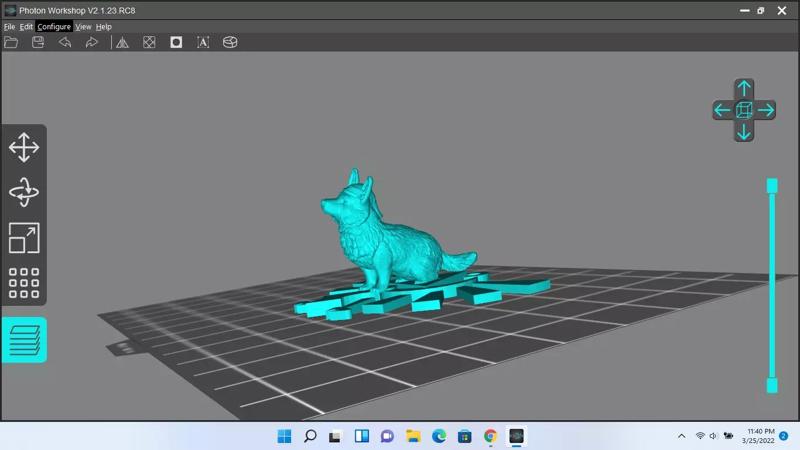Click the hollow punch hole toolbar icon
800x450 pixels.
point(176,42)
